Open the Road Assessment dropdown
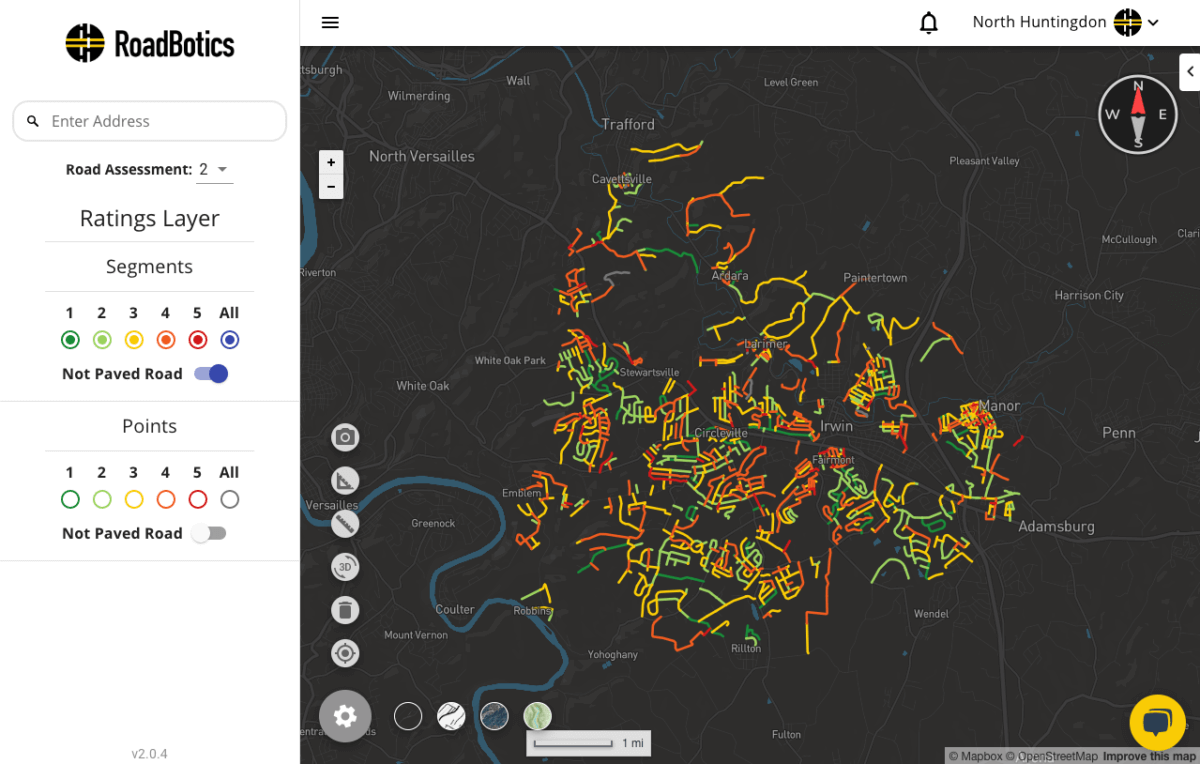This screenshot has width=1200, height=764. coord(215,170)
